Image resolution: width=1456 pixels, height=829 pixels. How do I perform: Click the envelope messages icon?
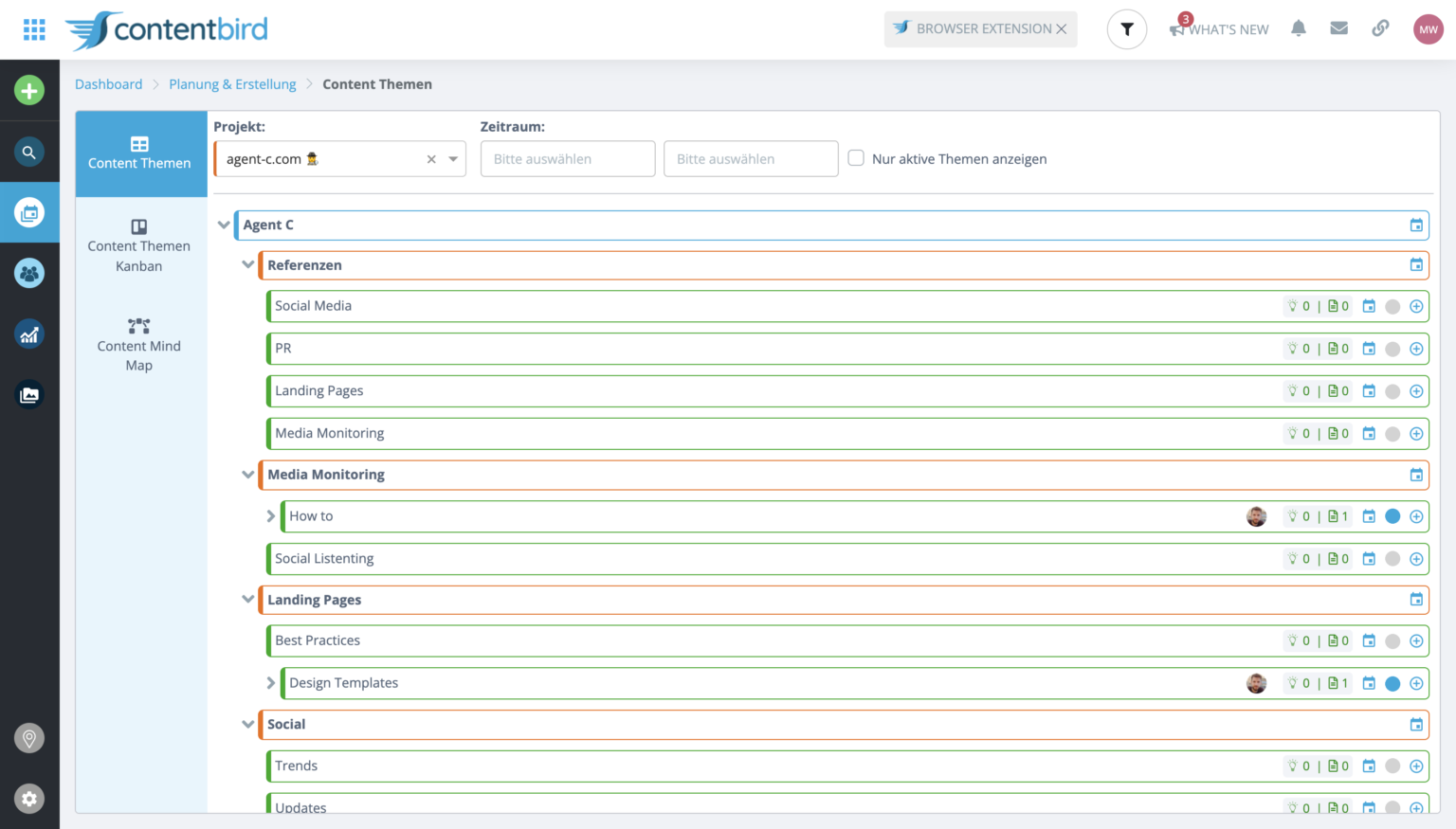pyautogui.click(x=1338, y=28)
